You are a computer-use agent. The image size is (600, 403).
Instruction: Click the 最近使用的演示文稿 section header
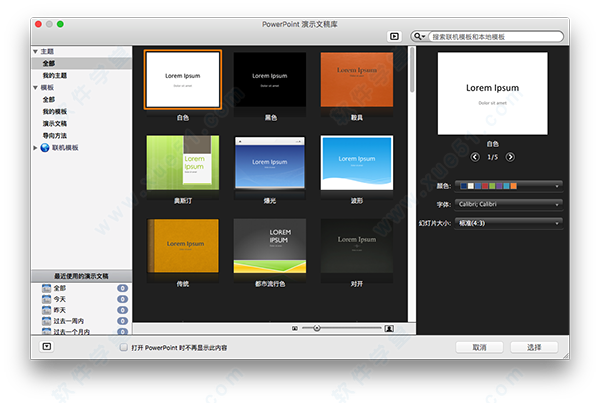pyautogui.click(x=82, y=276)
